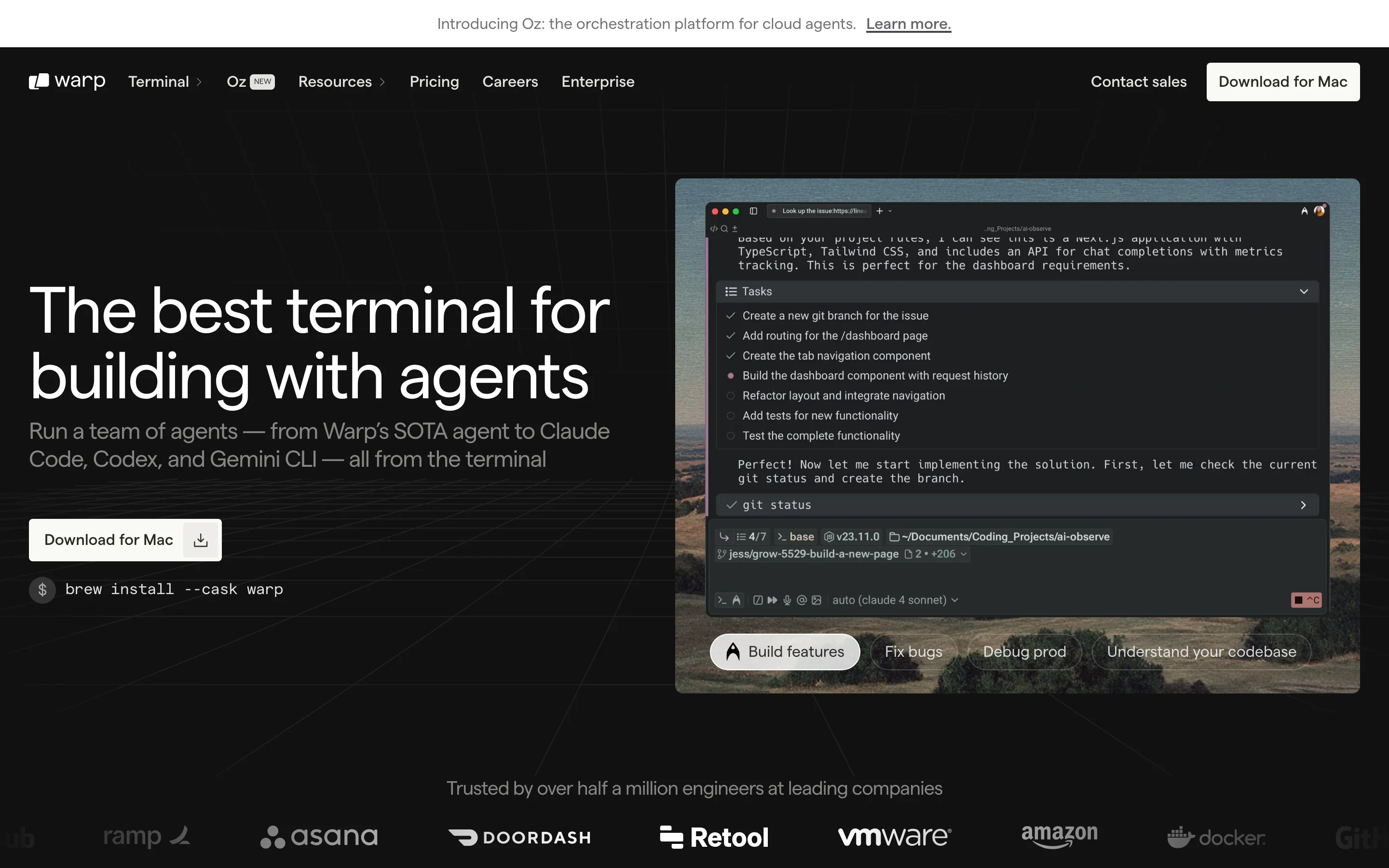This screenshot has height=868, width=1389.
Task: Click the sidebar panel toggle icon
Action: (754, 211)
